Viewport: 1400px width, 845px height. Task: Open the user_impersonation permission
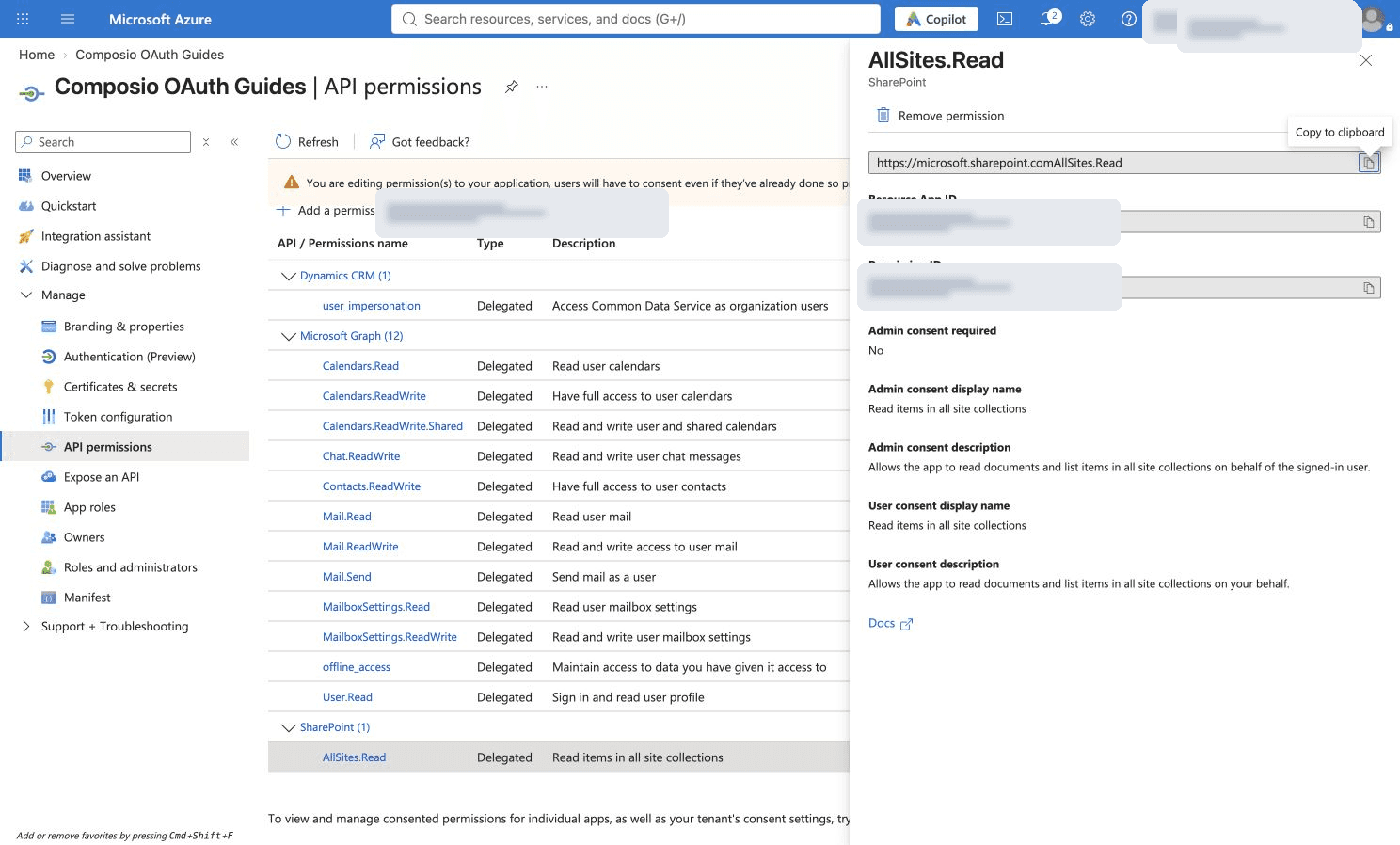tap(372, 306)
